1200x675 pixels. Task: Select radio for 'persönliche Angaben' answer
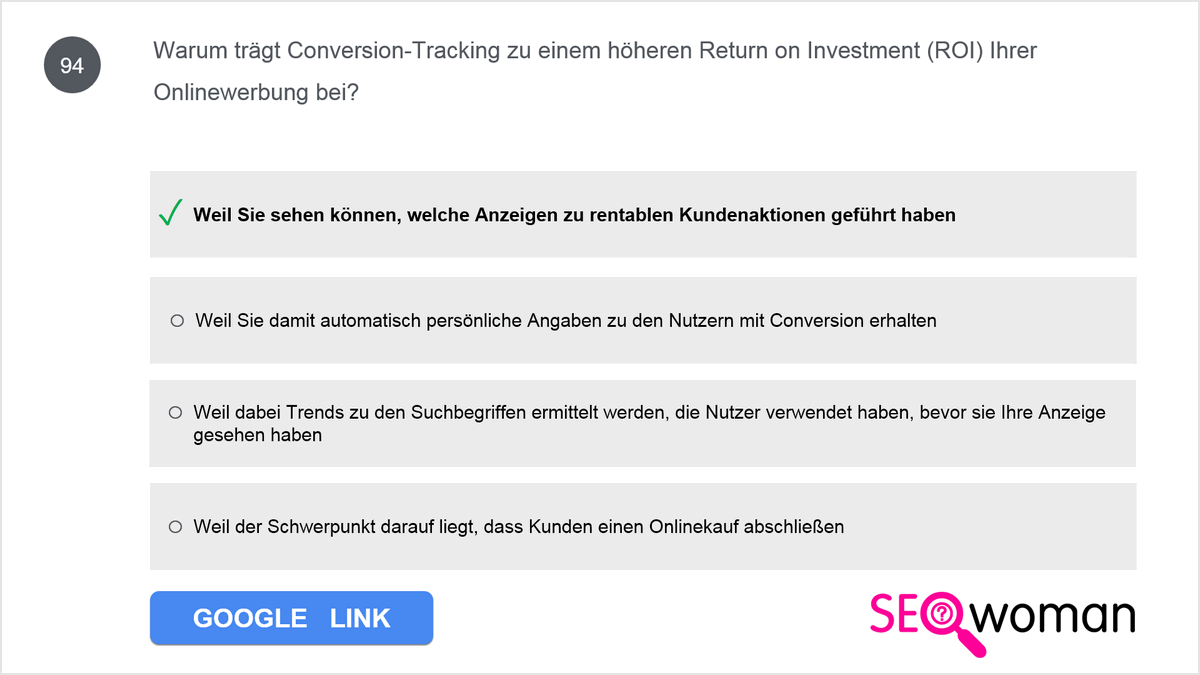coord(177,321)
